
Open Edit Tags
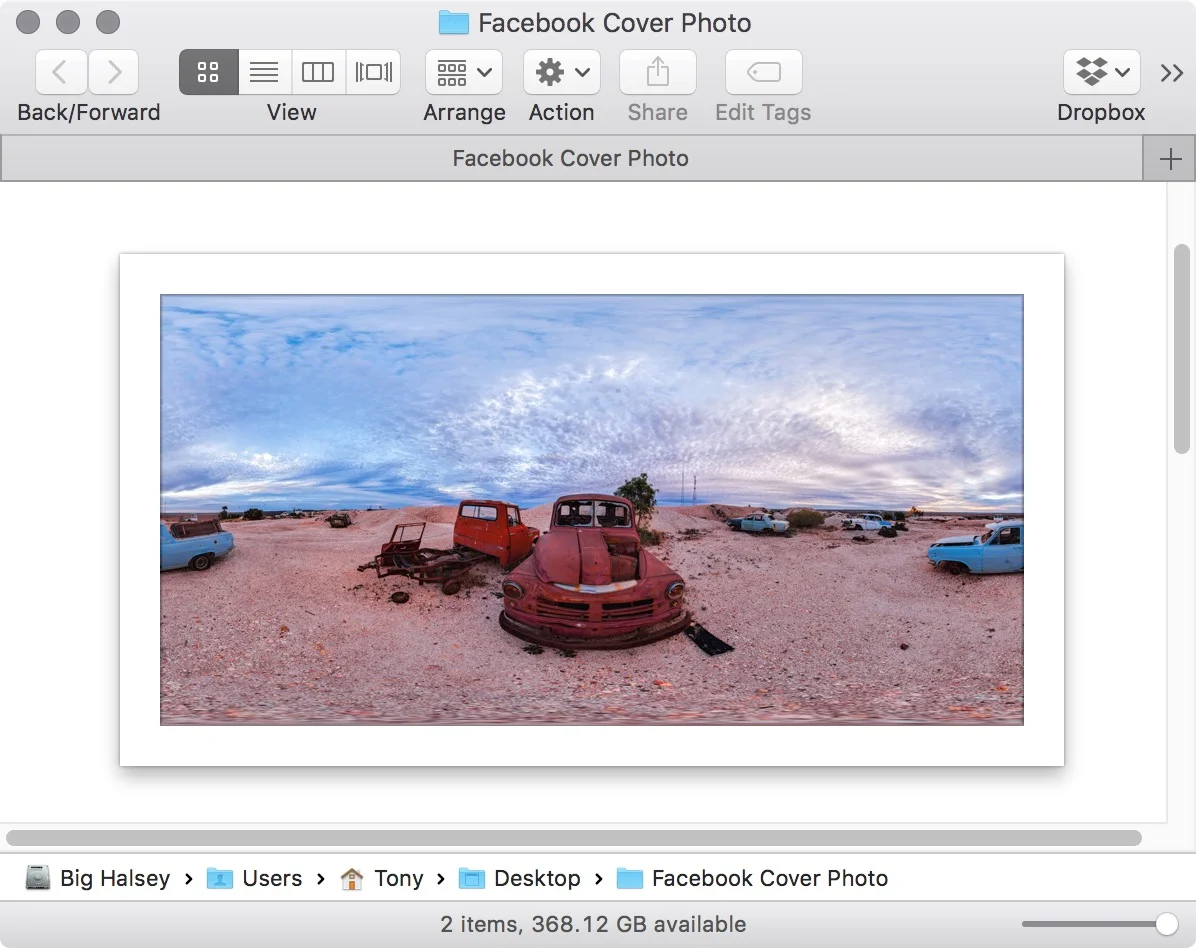[x=762, y=71]
